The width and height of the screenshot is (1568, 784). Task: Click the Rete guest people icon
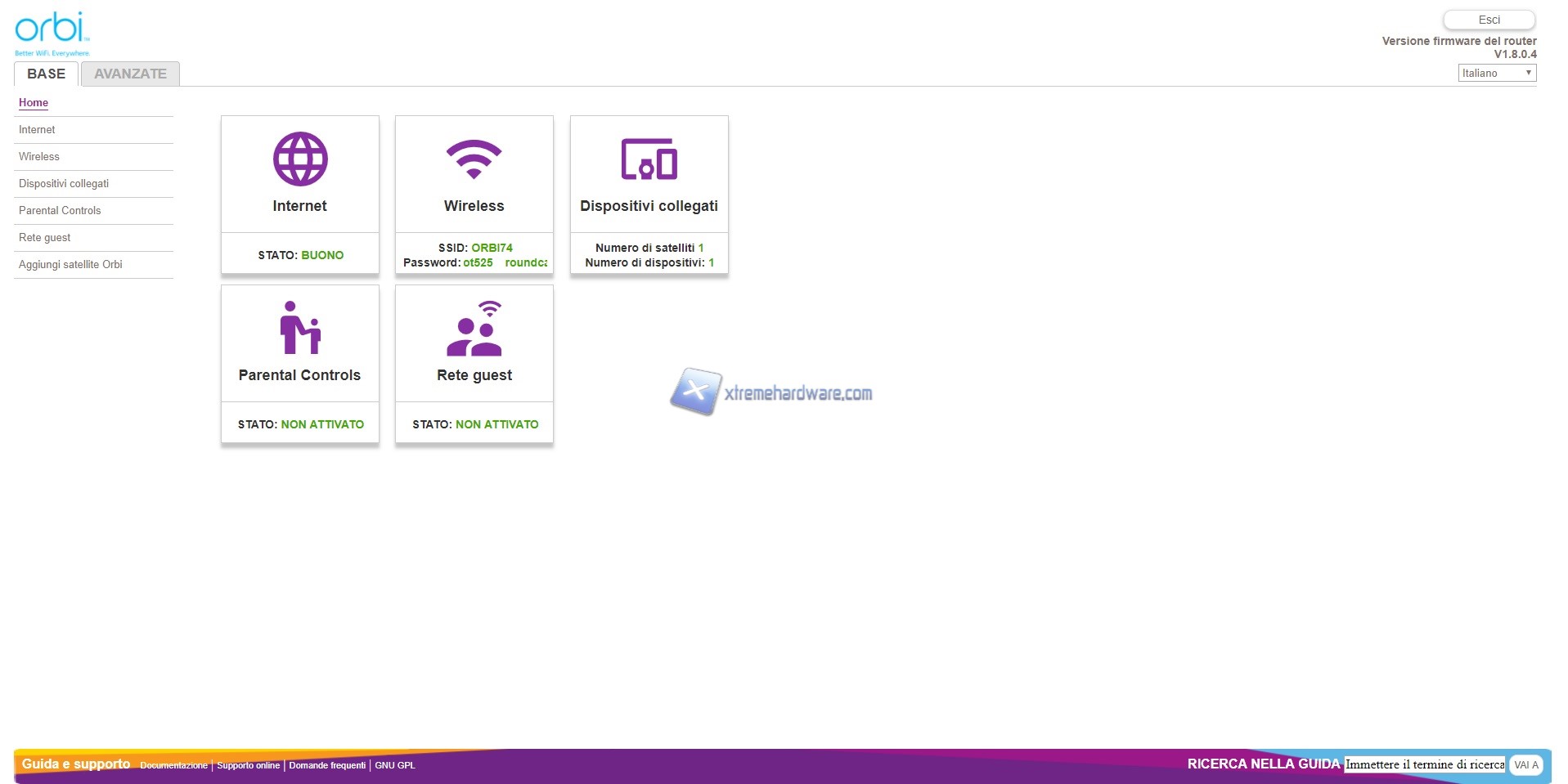pos(474,329)
